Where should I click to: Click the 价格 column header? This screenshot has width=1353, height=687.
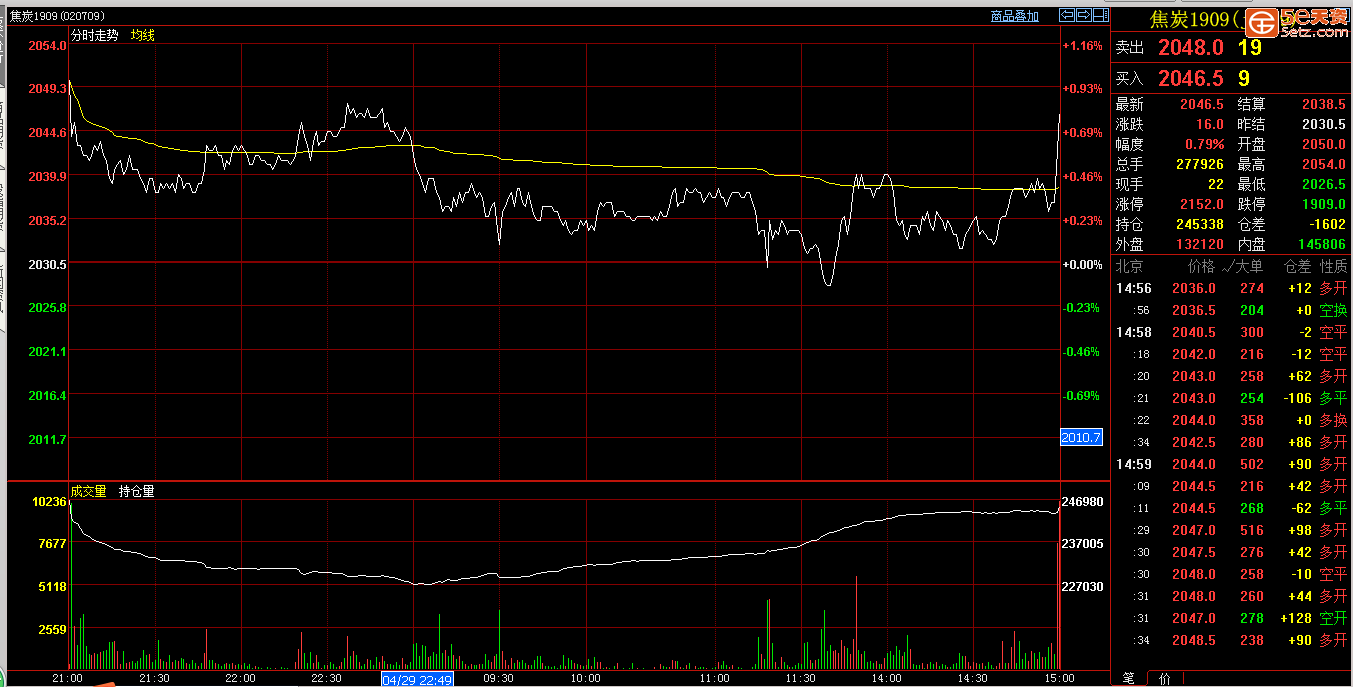[1201, 267]
